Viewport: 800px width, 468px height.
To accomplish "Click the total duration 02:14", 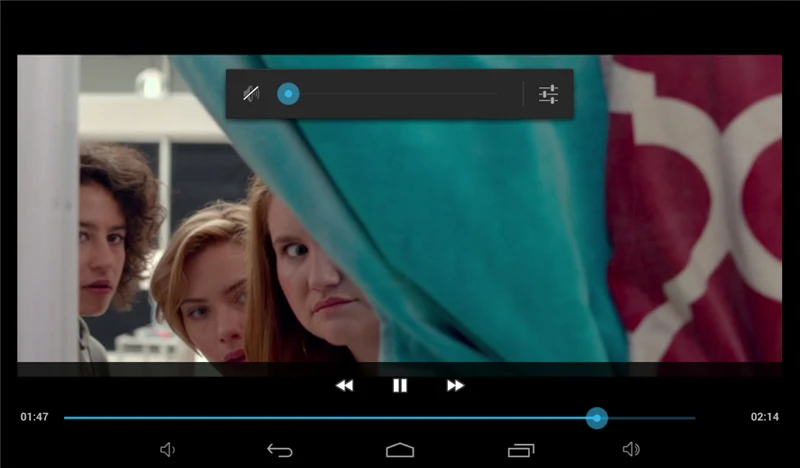I will [x=765, y=417].
